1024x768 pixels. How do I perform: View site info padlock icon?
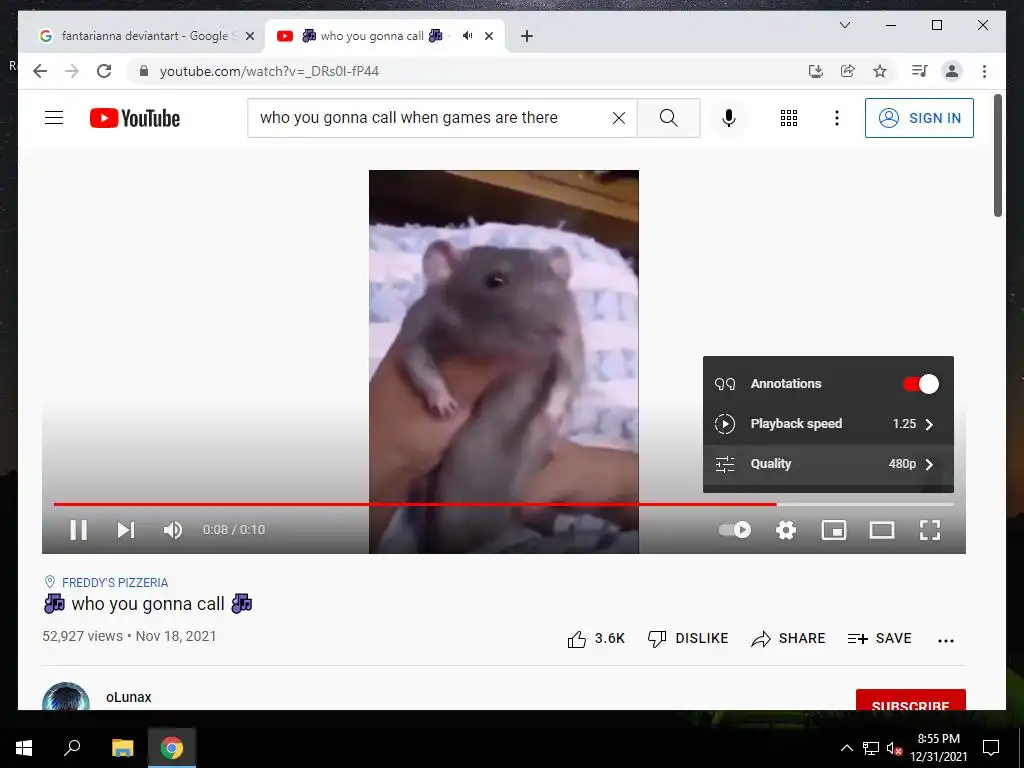tap(144, 71)
